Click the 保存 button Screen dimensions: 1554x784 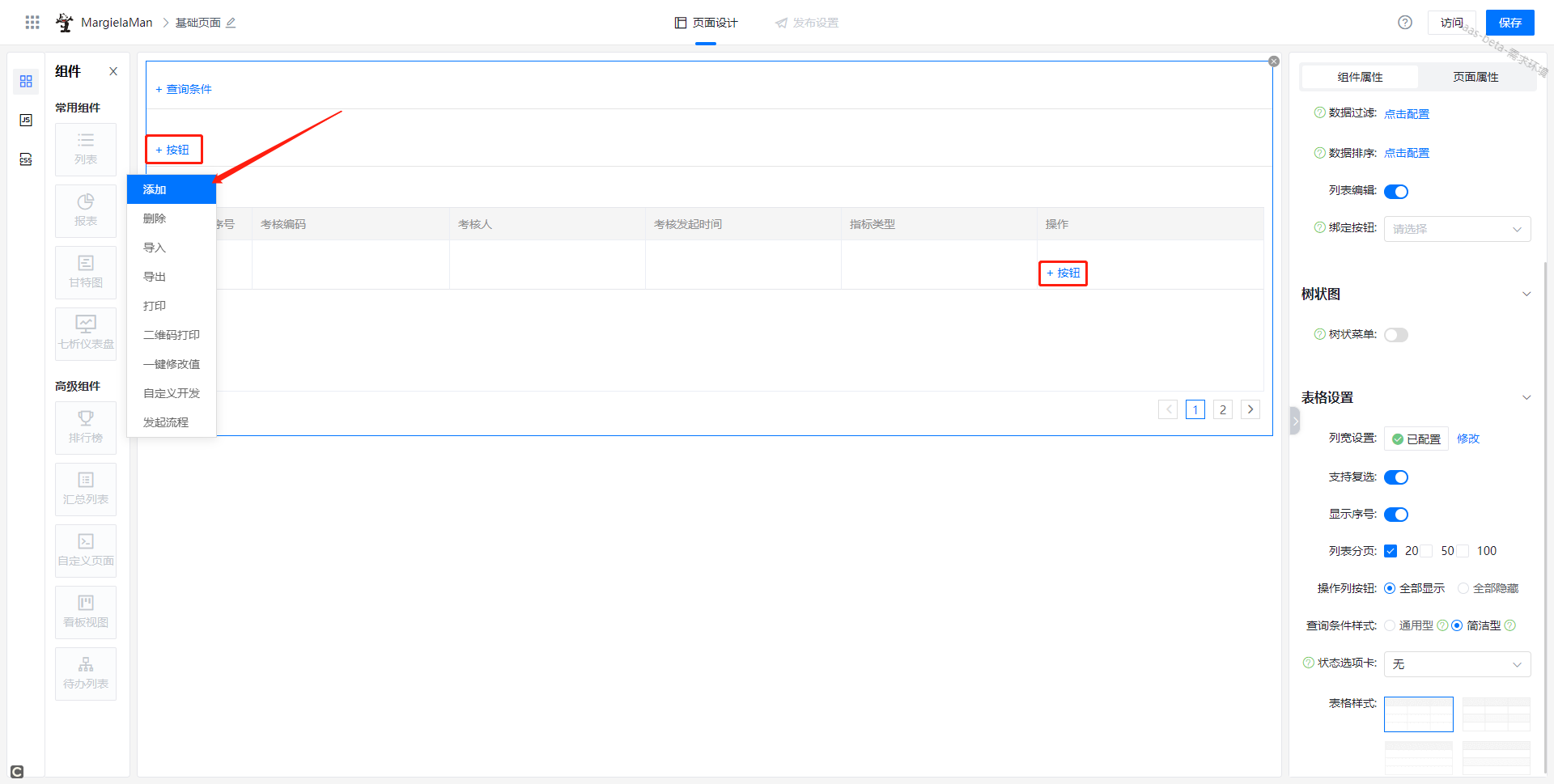pyautogui.click(x=1510, y=23)
